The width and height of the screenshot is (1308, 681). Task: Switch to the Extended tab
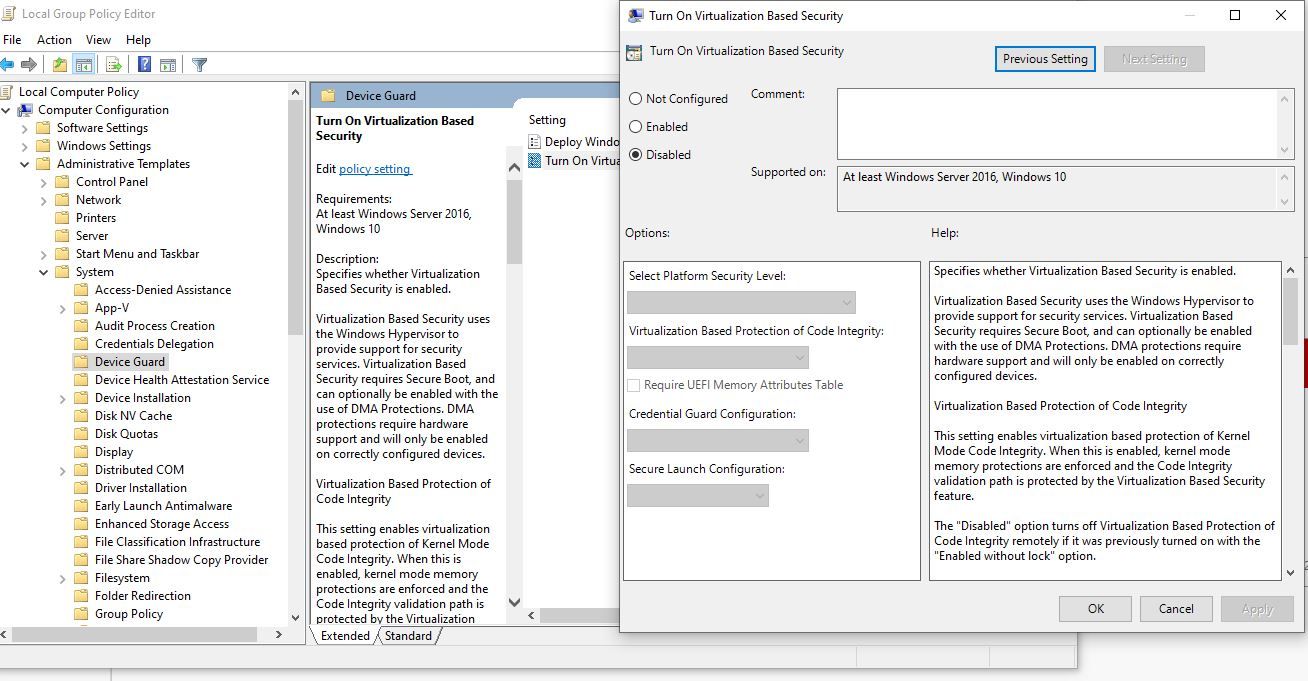[345, 636]
